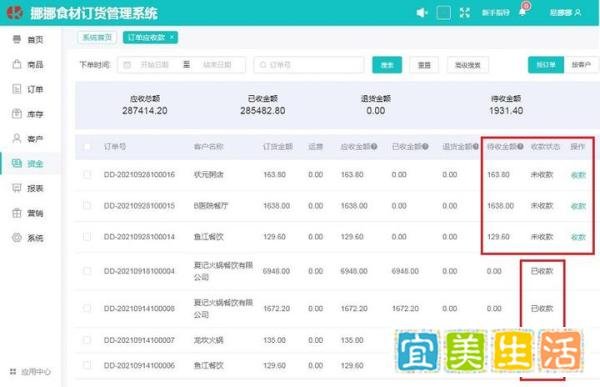600x387 pixels.
Task: Click the 重置 button
Action: pos(424,65)
